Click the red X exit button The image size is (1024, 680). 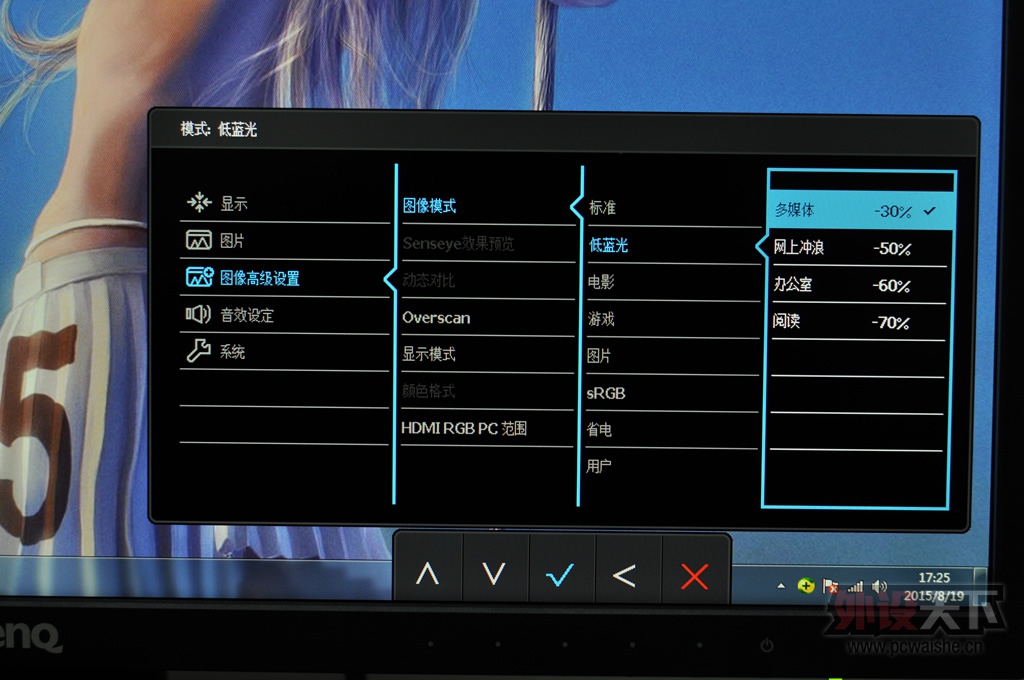(x=694, y=576)
